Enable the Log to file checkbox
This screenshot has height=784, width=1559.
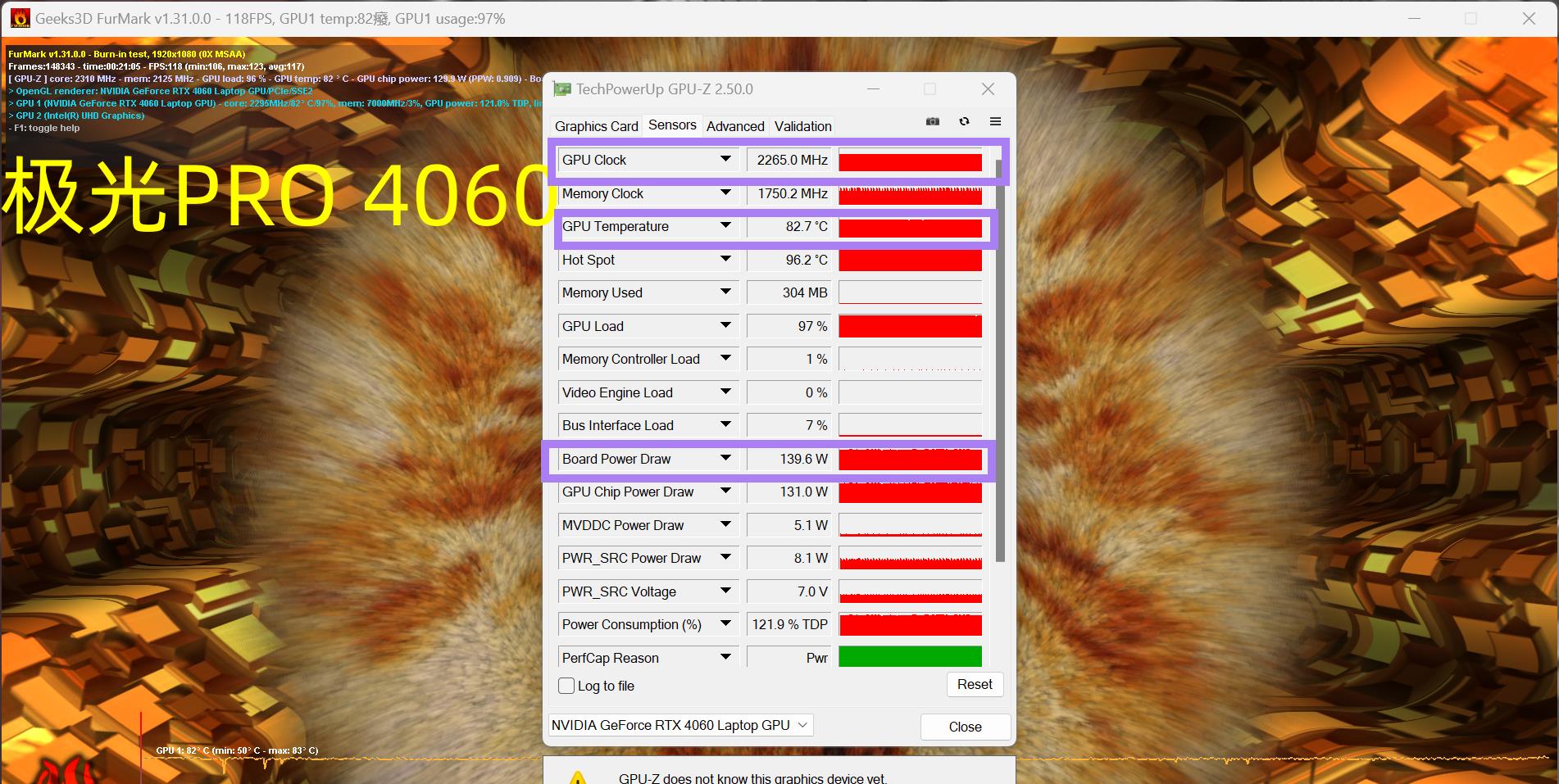[x=566, y=686]
